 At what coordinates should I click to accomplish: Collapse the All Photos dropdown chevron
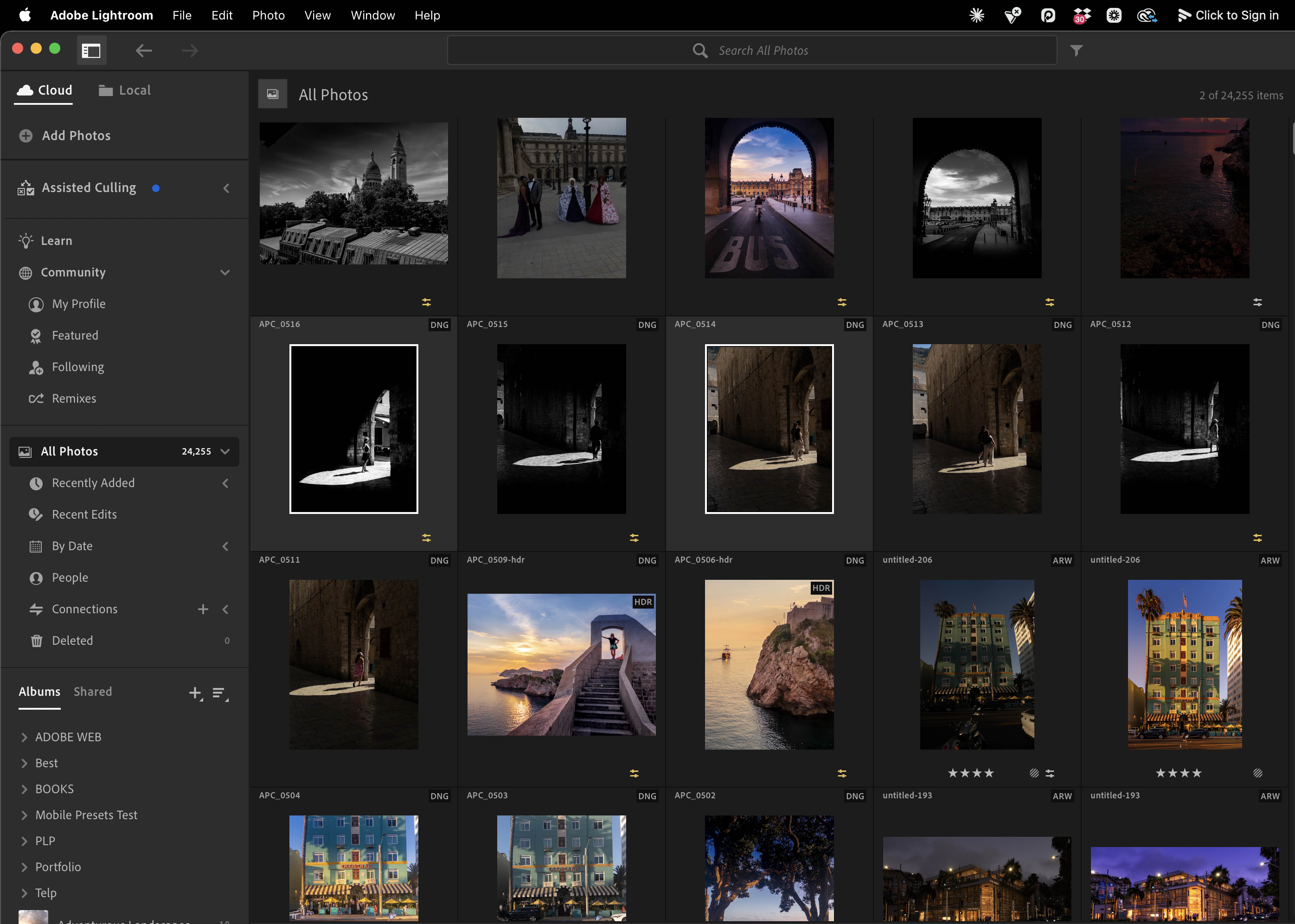pos(225,451)
